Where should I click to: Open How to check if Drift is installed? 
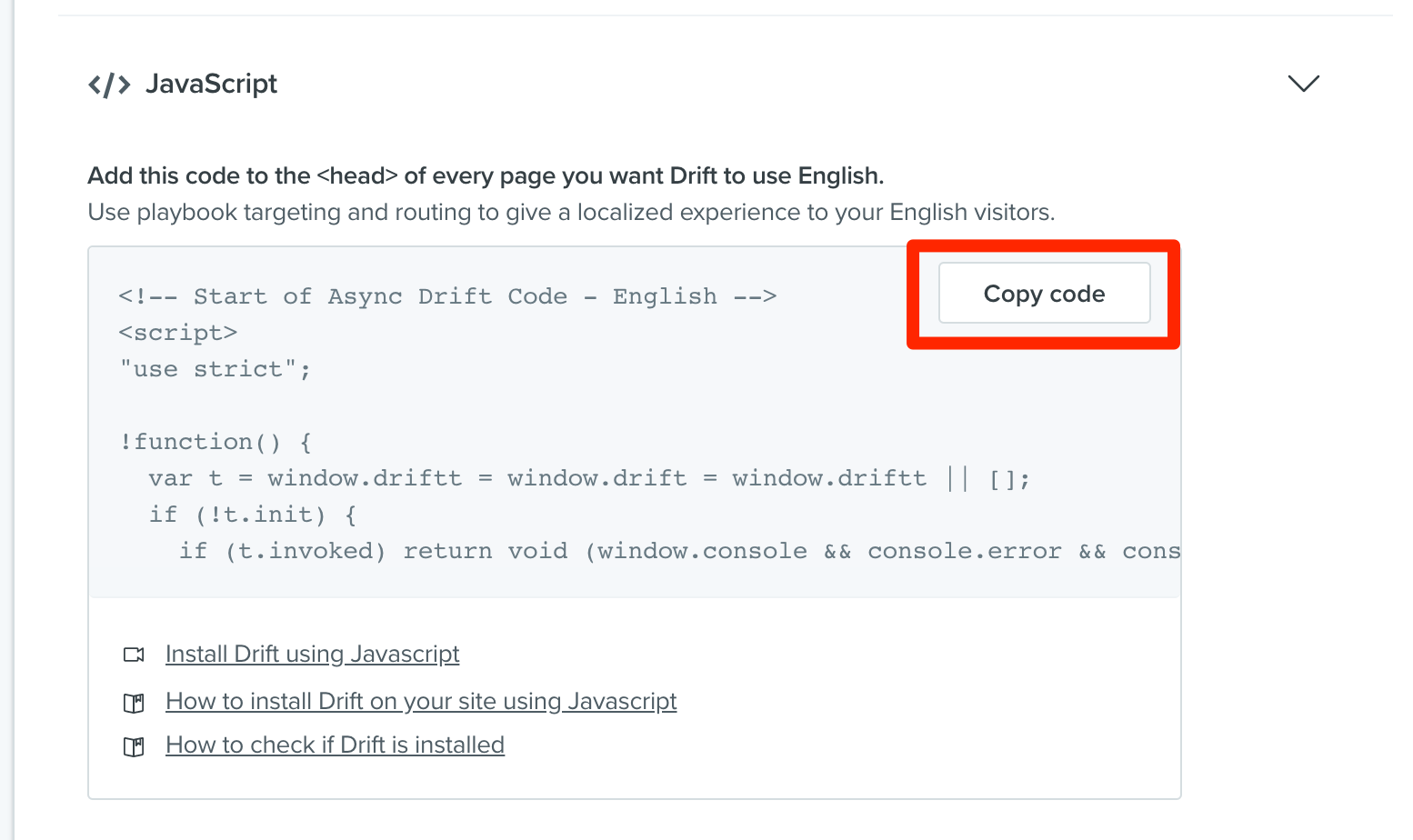tap(335, 745)
